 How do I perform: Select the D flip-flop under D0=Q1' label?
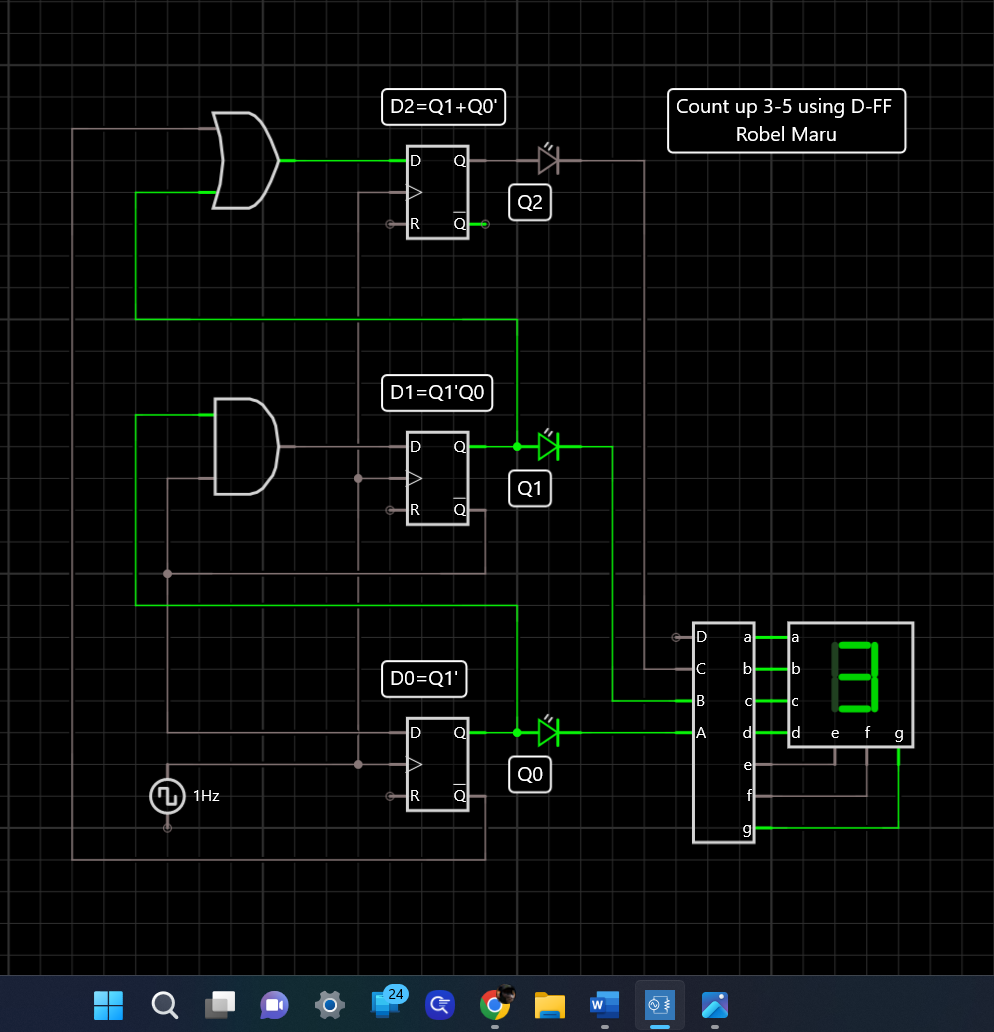[437, 764]
